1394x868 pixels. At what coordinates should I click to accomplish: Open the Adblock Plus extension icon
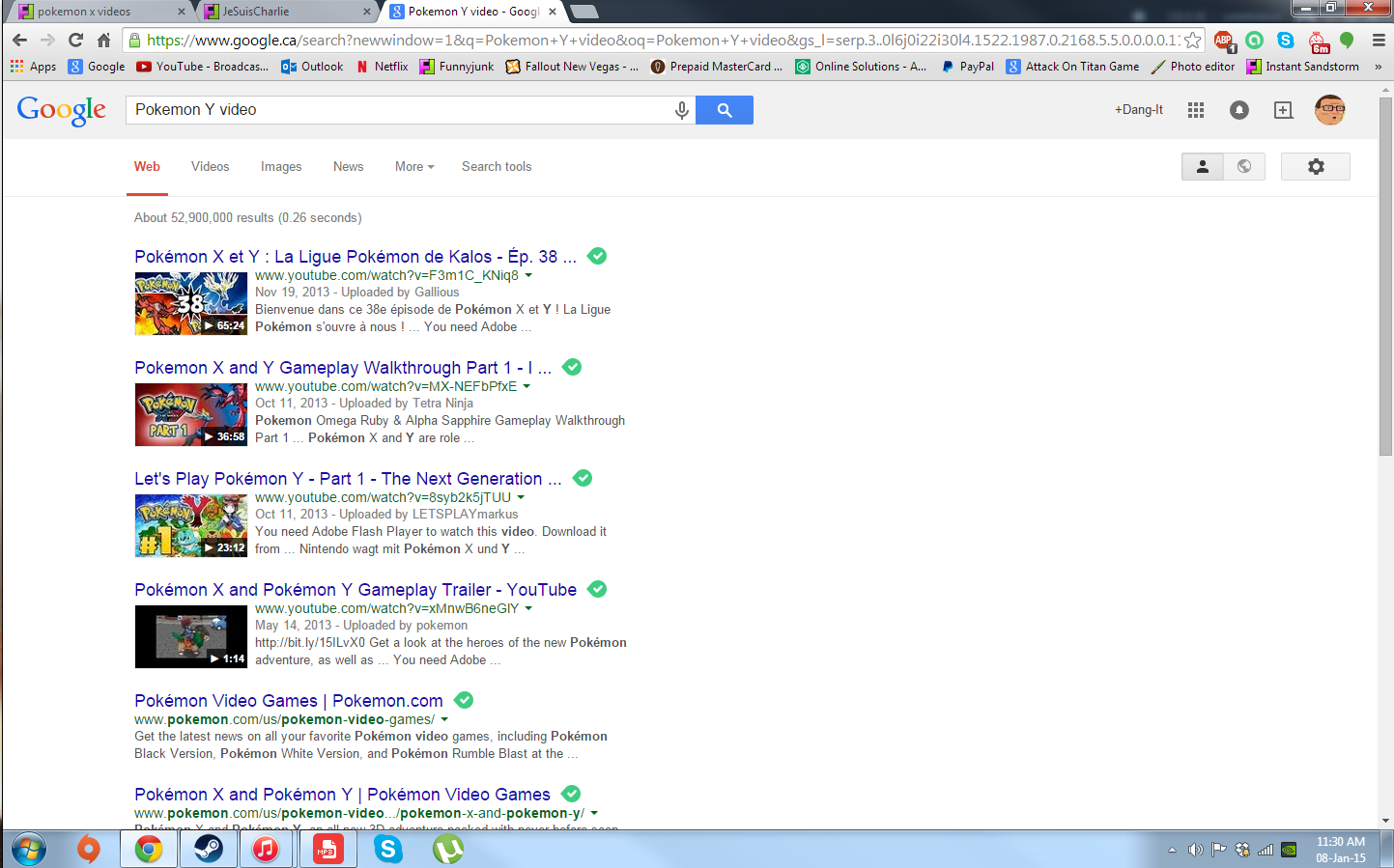coord(1223,40)
